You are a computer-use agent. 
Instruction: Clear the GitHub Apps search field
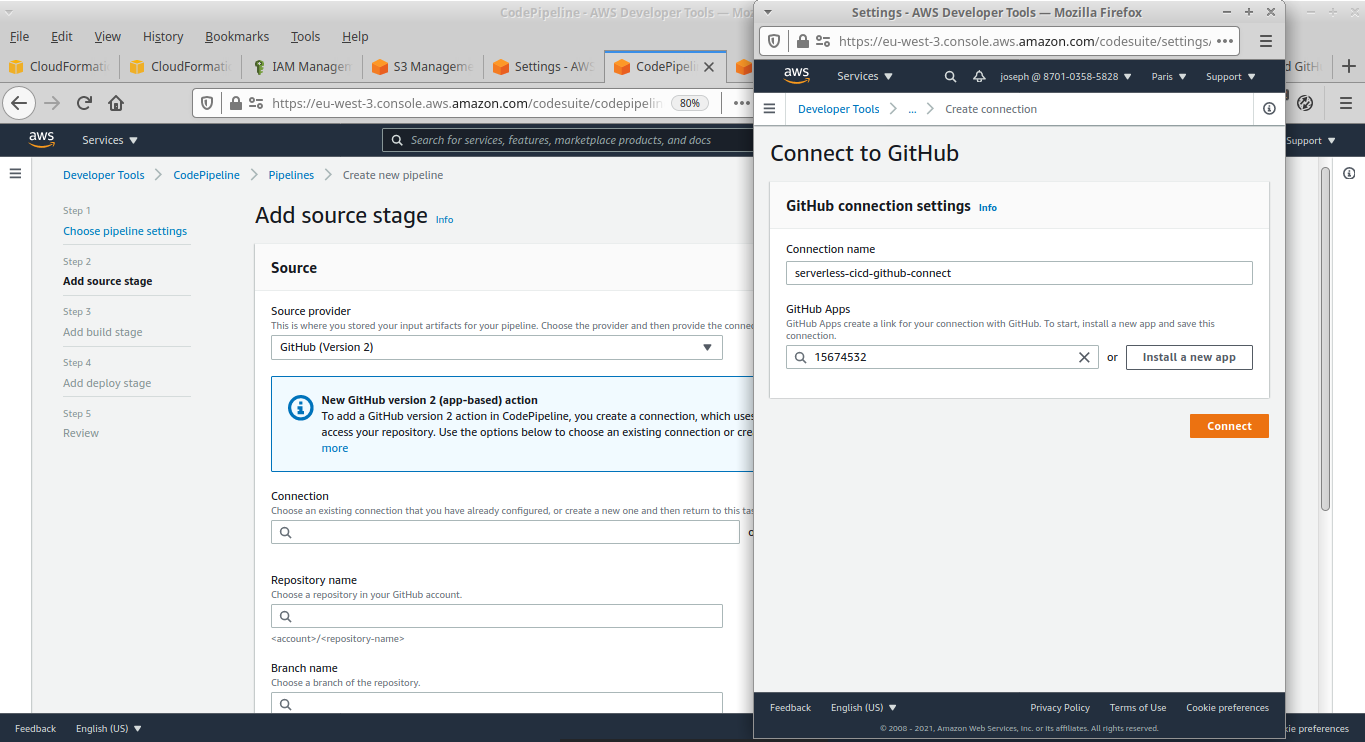1083,357
